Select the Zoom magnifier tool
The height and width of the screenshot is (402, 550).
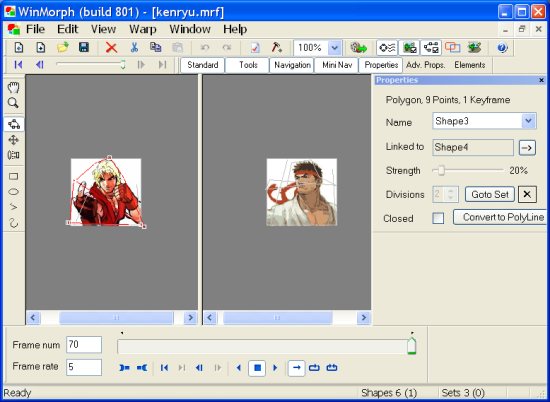coord(13,103)
